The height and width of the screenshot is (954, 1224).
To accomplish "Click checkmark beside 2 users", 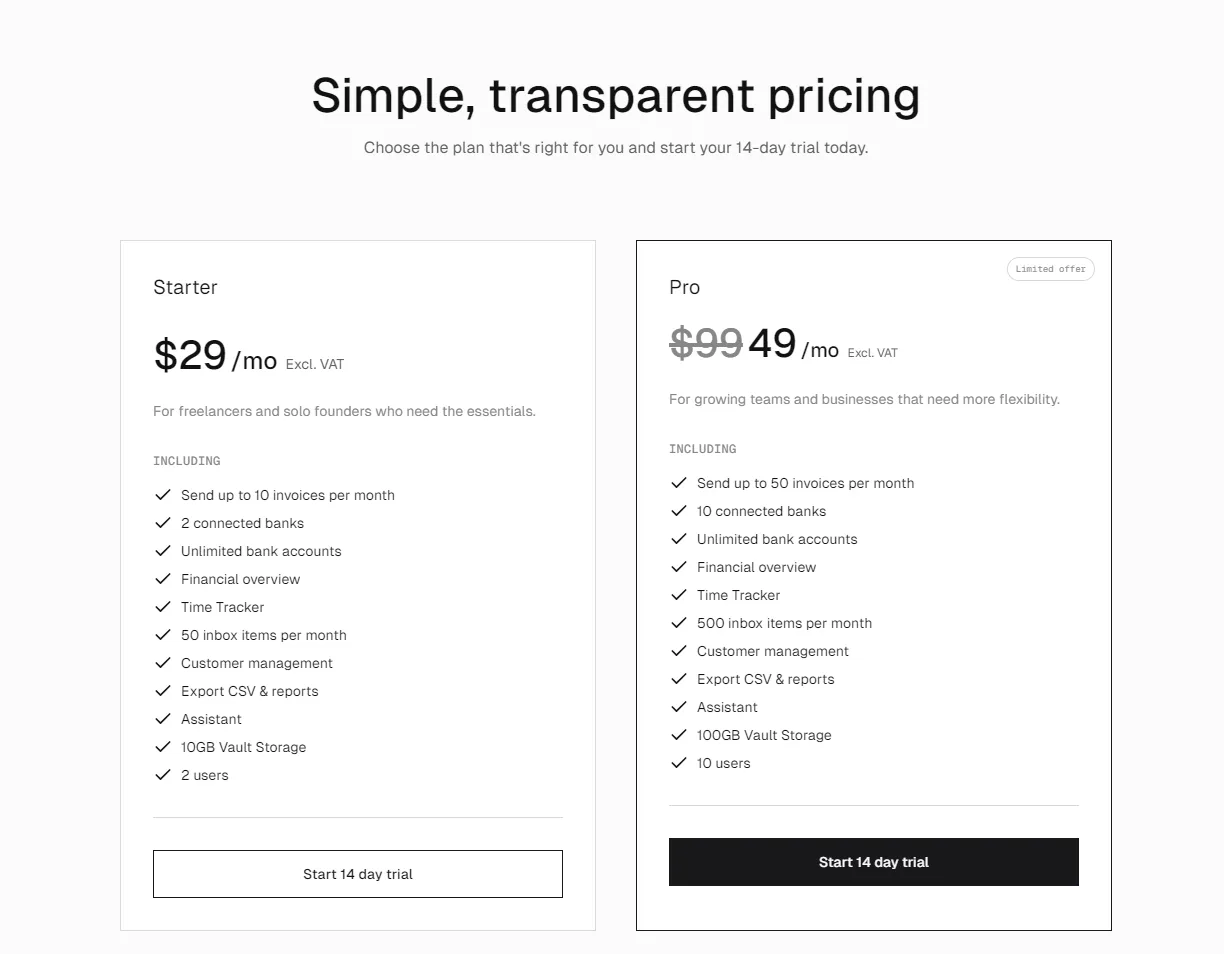I will [163, 775].
